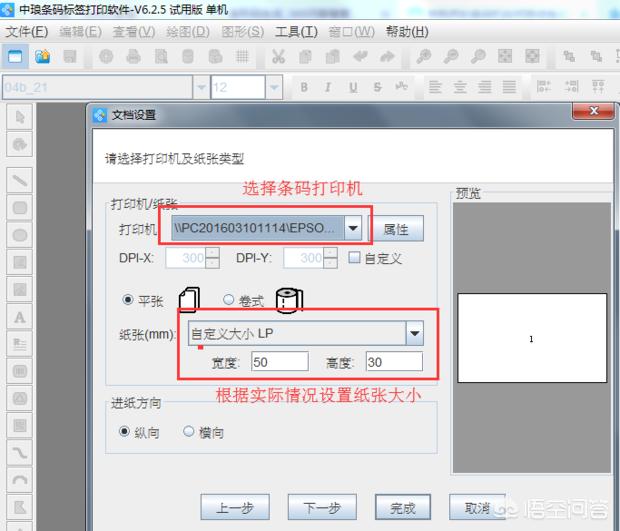Click the grid display toolbar icon
The width and height of the screenshot is (620, 531).
(242, 57)
